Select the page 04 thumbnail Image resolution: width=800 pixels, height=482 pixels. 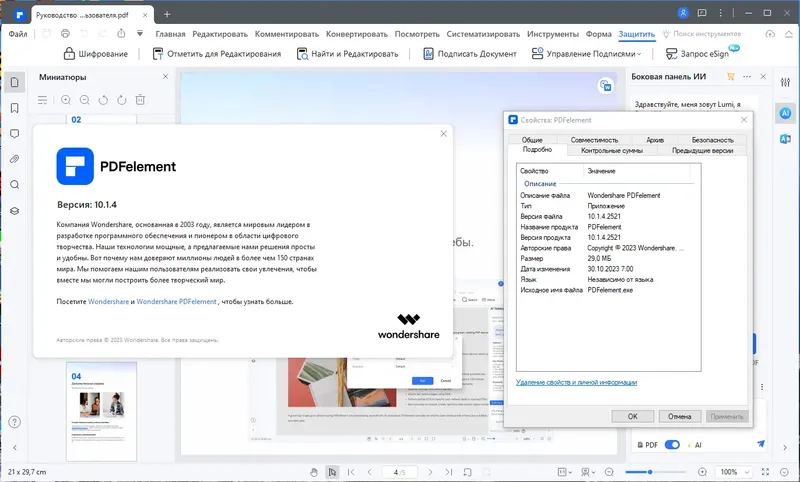click(102, 412)
